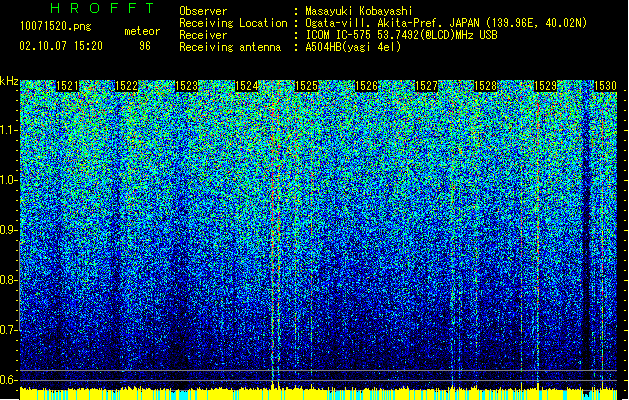Image resolution: width=629 pixels, height=400 pixels.
Task: Click the 0.8 kHz axis label
Action: pyautogui.click(x=9, y=280)
